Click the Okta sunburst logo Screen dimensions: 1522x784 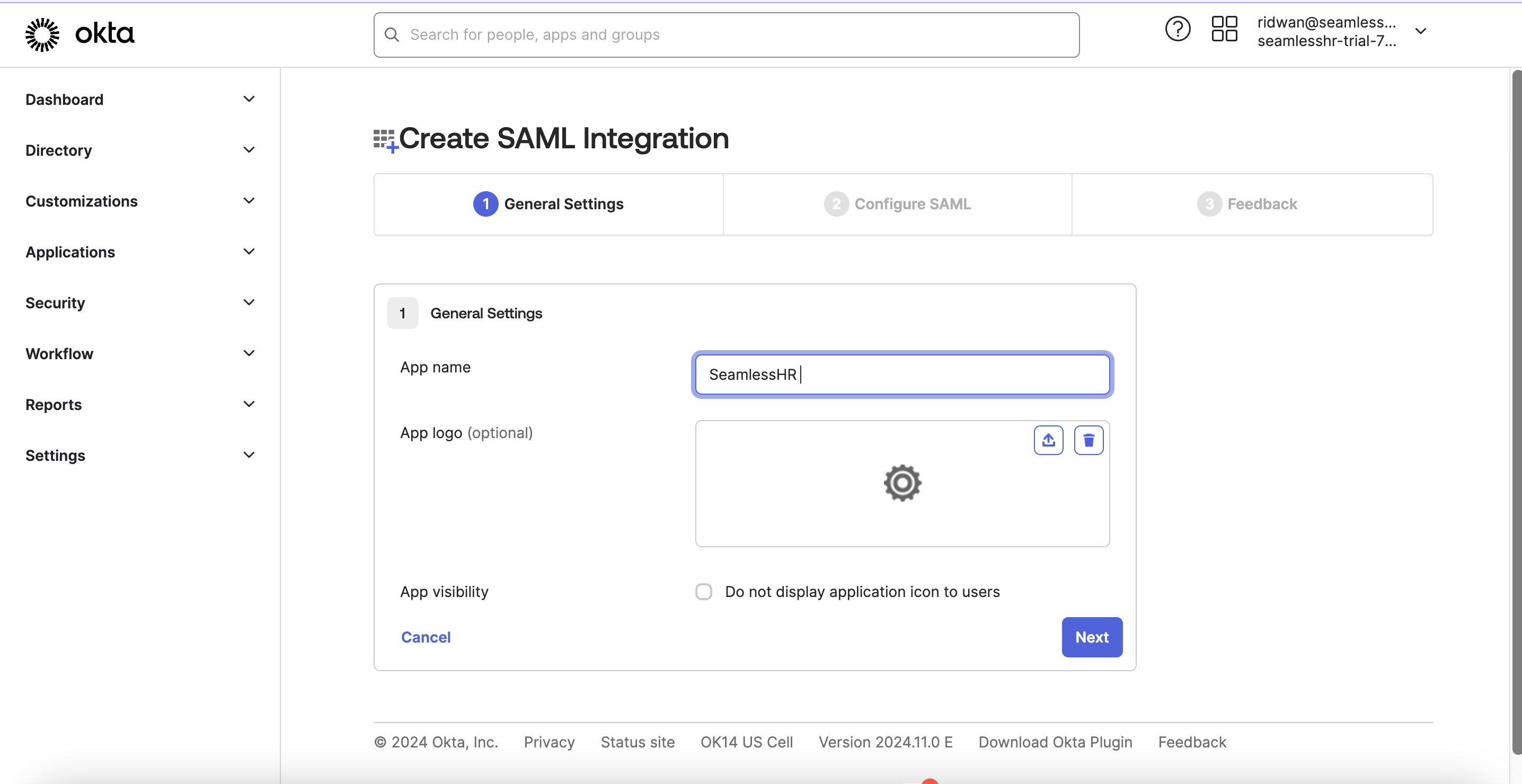(x=42, y=34)
